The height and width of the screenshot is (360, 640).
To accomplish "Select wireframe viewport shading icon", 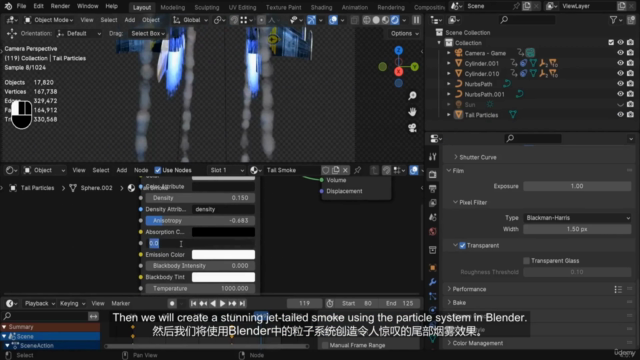I will 367,20.
